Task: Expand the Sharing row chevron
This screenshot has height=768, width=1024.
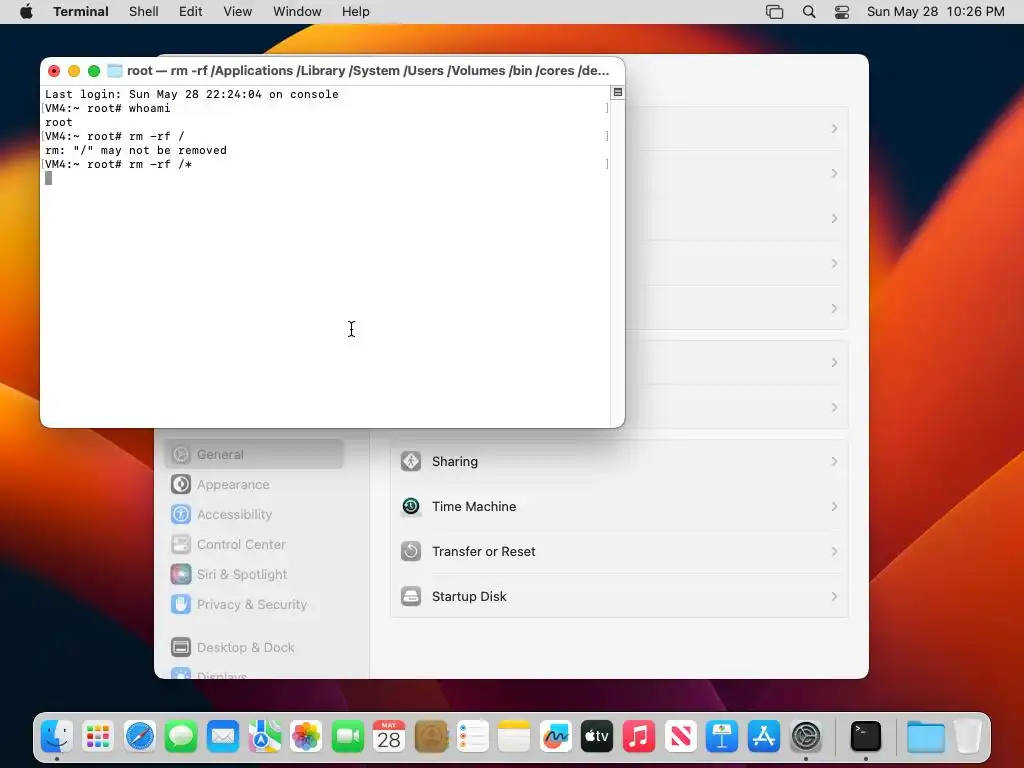Action: point(834,462)
